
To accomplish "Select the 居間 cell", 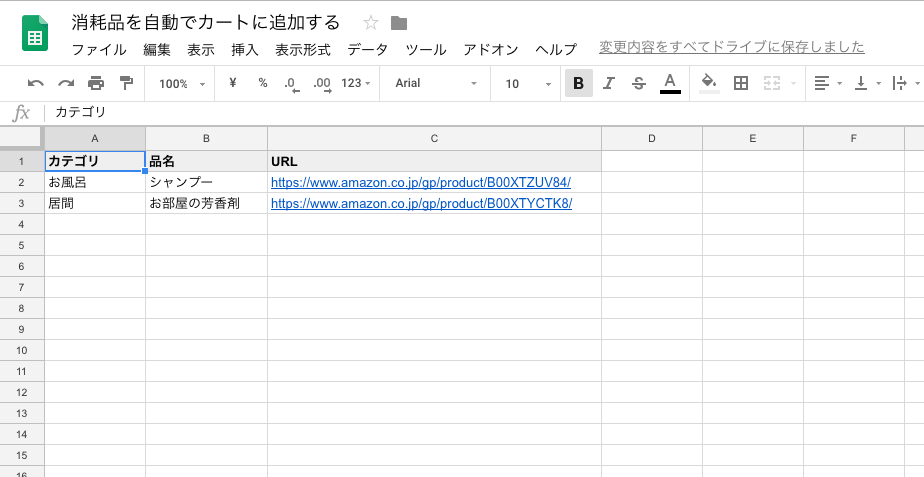I will click(95, 203).
